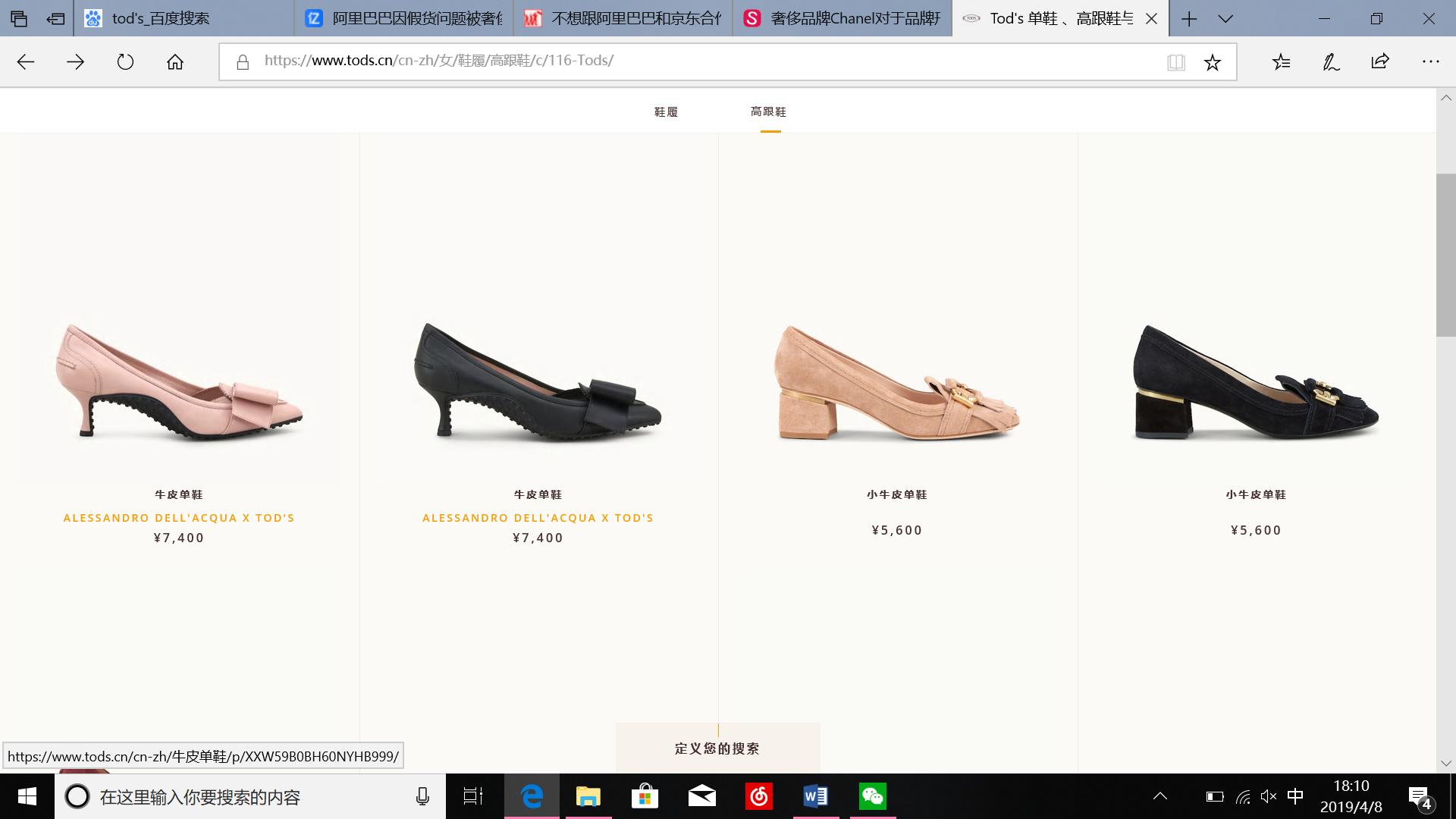The image size is (1456, 819).
Task: Open WeChat from the taskbar
Action: click(872, 796)
